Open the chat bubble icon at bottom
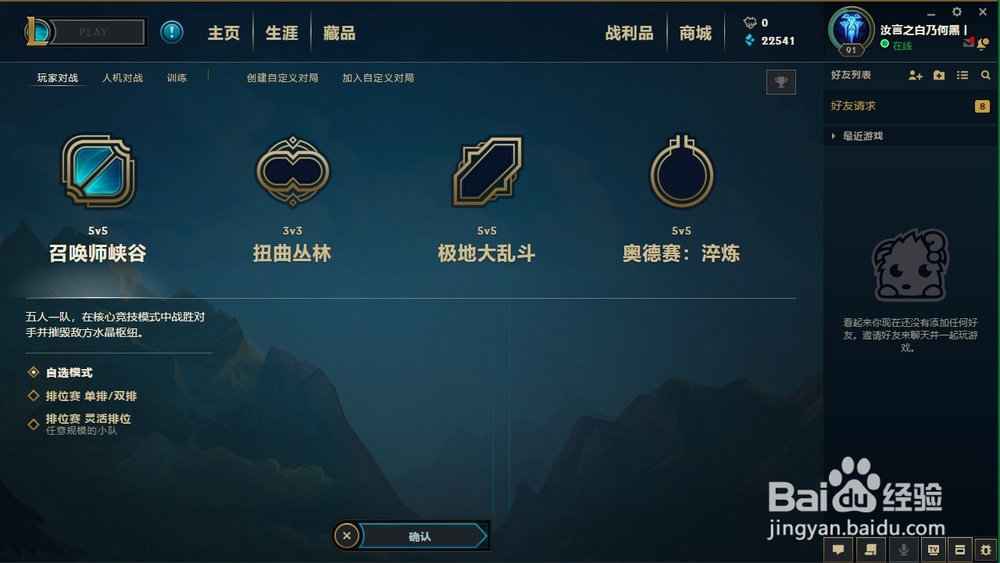 (x=838, y=549)
